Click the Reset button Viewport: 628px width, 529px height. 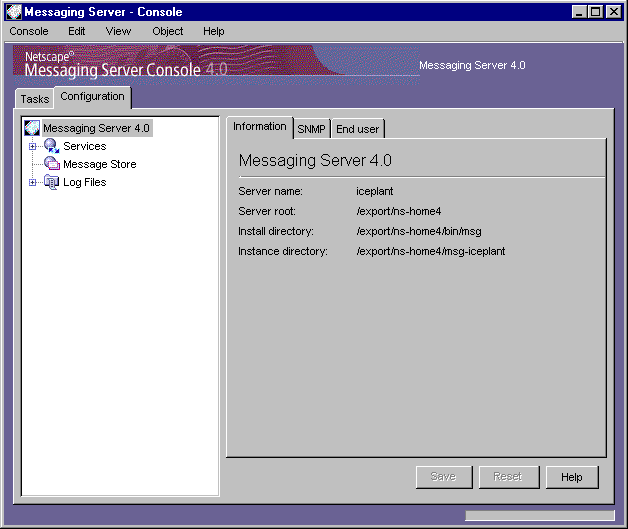tap(508, 477)
